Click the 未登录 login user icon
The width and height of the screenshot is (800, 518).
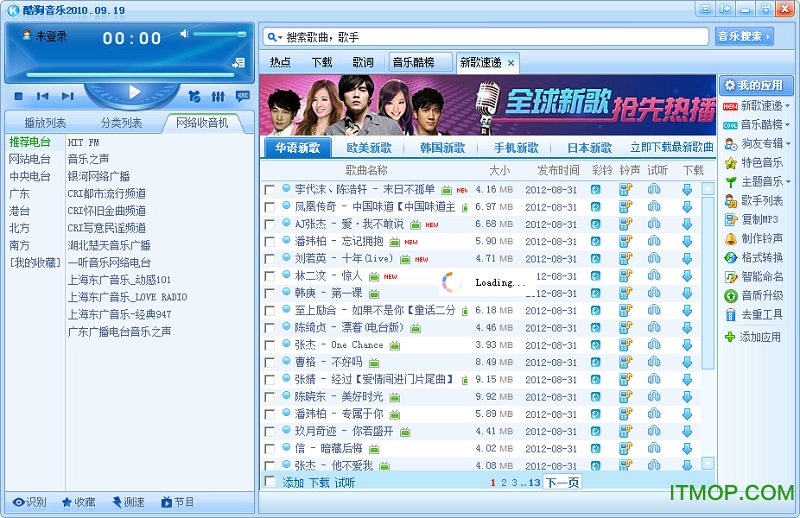(27, 35)
